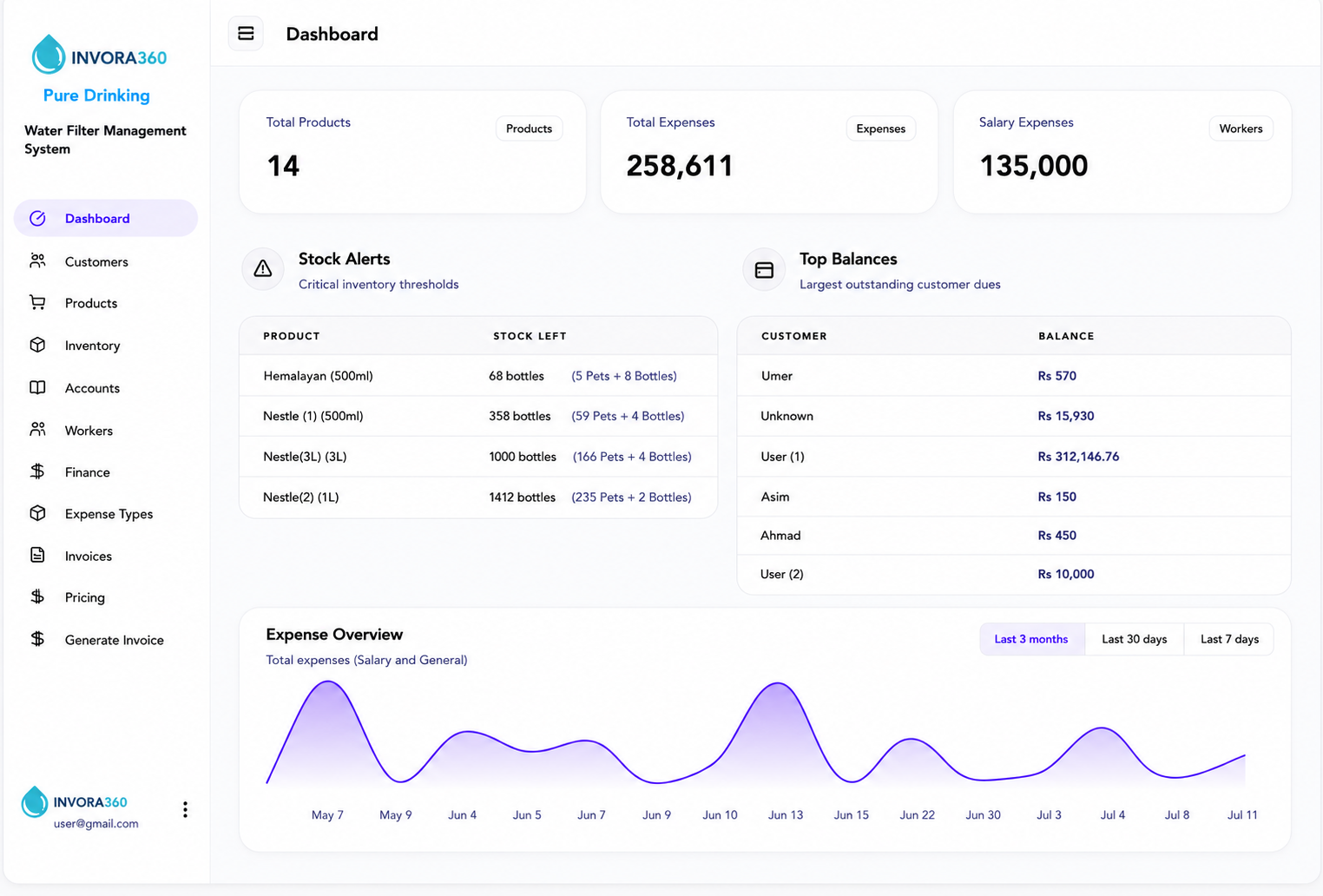Click the 258,611 total expenses figure
1323x896 pixels.
[680, 166]
